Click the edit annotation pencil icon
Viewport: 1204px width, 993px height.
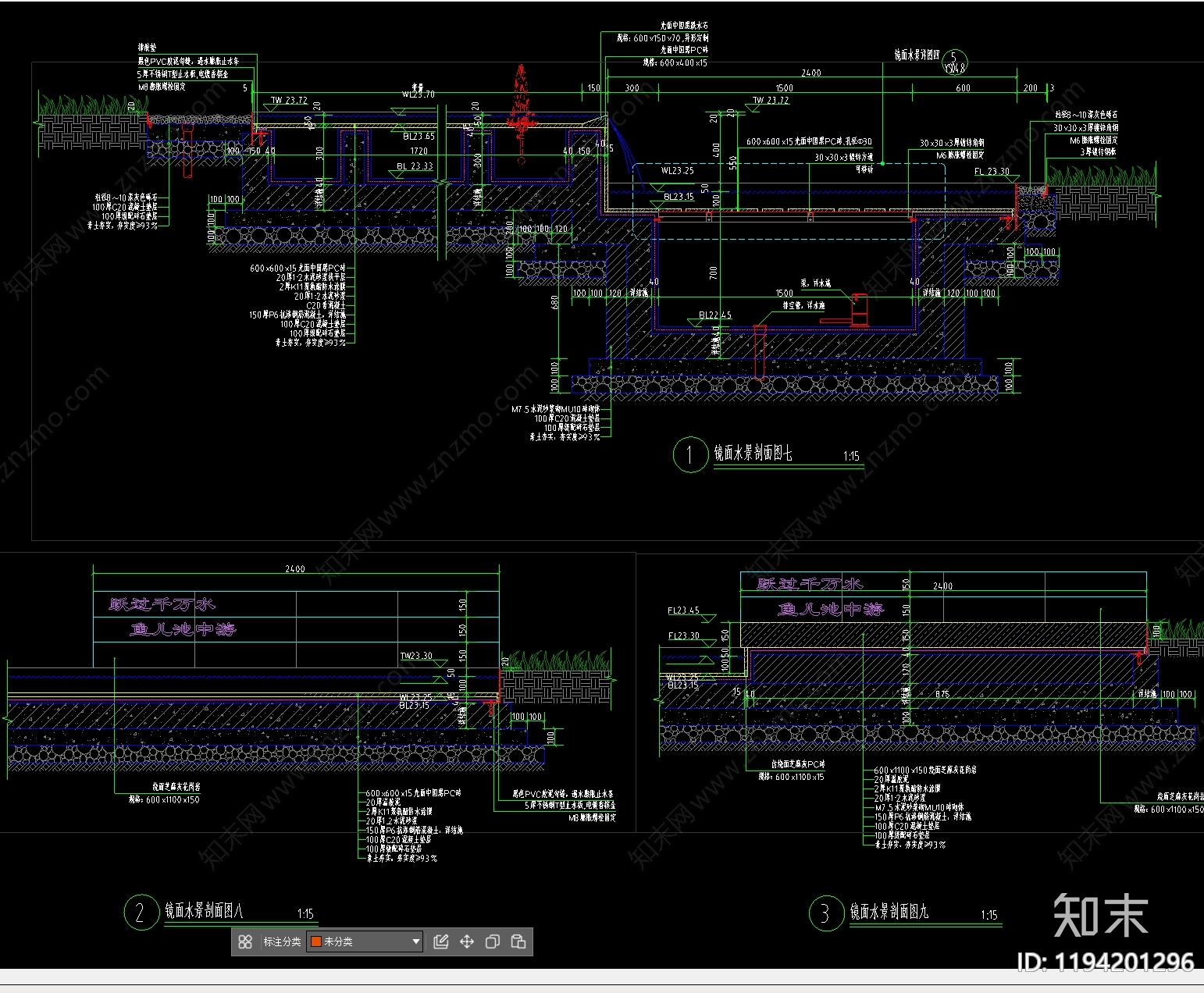(441, 941)
